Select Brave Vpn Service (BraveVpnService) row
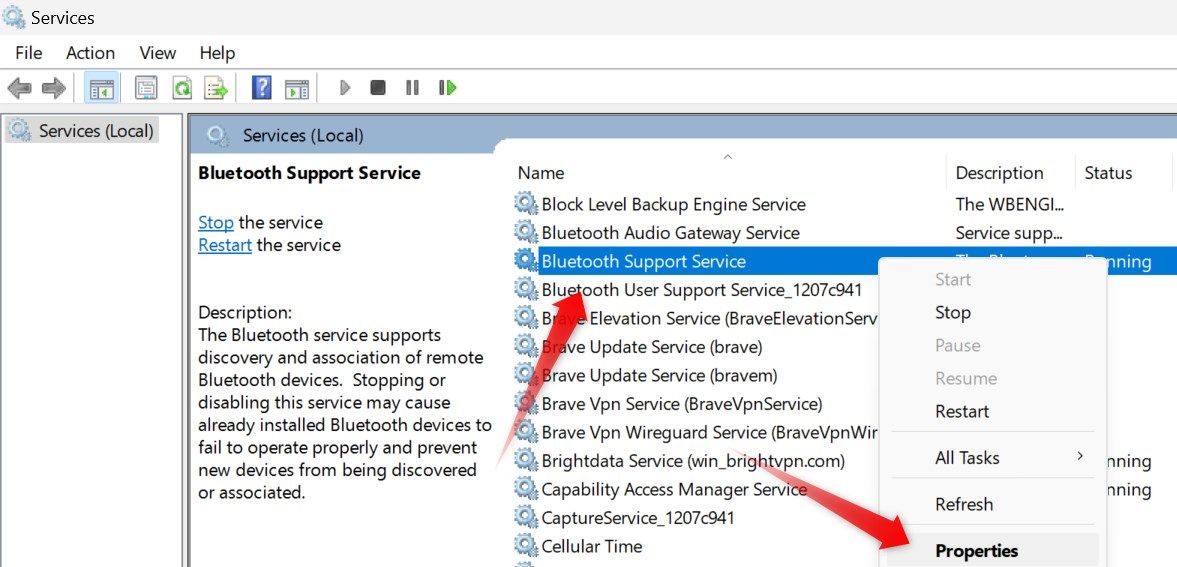1177x567 pixels. [x=682, y=404]
